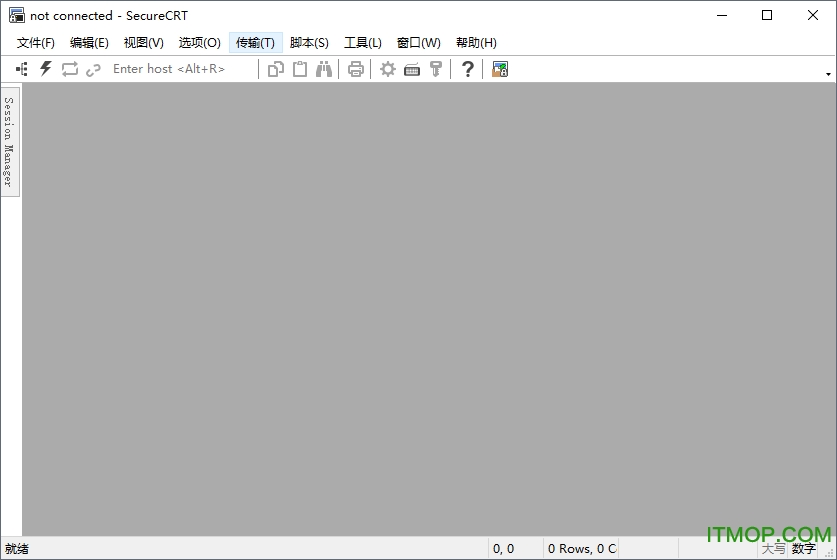The image size is (837, 560).
Task: Minimize the SecureCRT window
Action: (x=722, y=15)
